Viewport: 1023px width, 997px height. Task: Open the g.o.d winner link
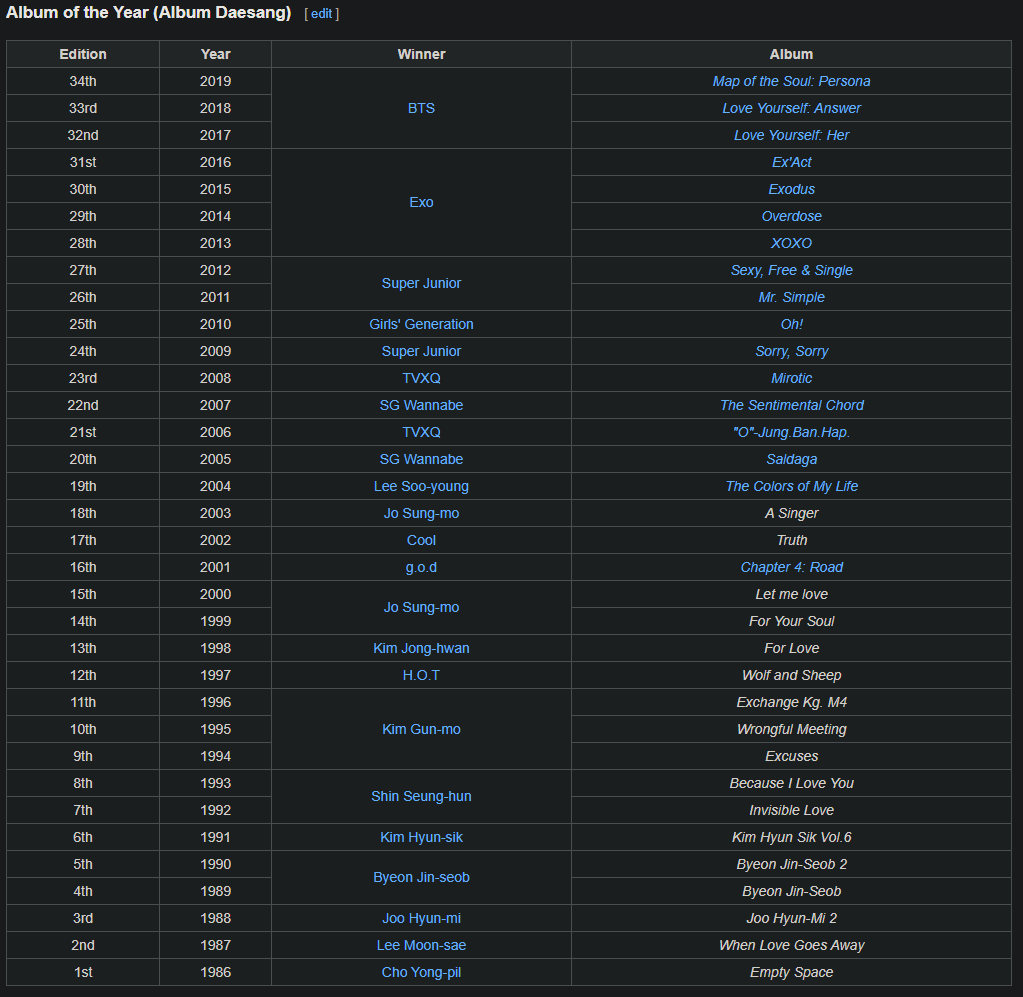pos(421,568)
